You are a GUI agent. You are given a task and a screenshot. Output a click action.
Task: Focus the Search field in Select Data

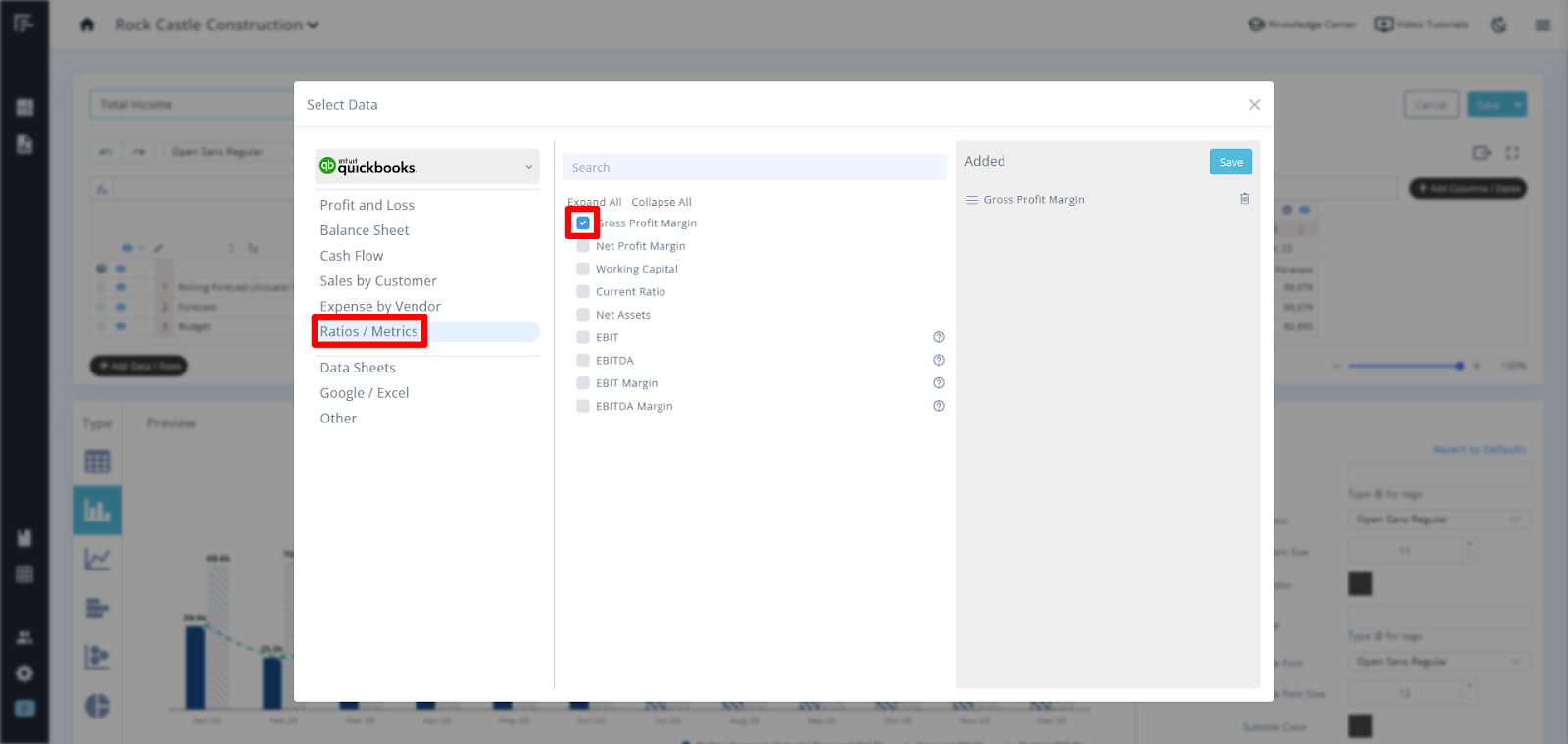pos(754,168)
